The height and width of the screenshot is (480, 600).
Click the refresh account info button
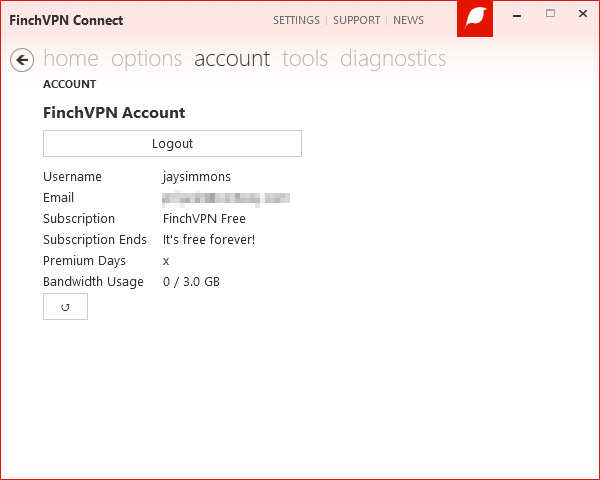point(65,307)
